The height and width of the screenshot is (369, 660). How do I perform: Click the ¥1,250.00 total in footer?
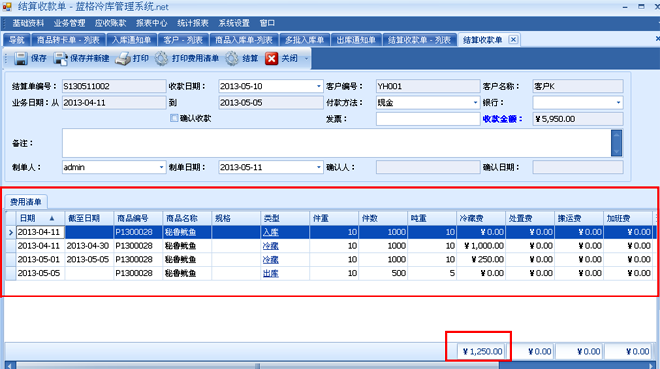pos(481,351)
